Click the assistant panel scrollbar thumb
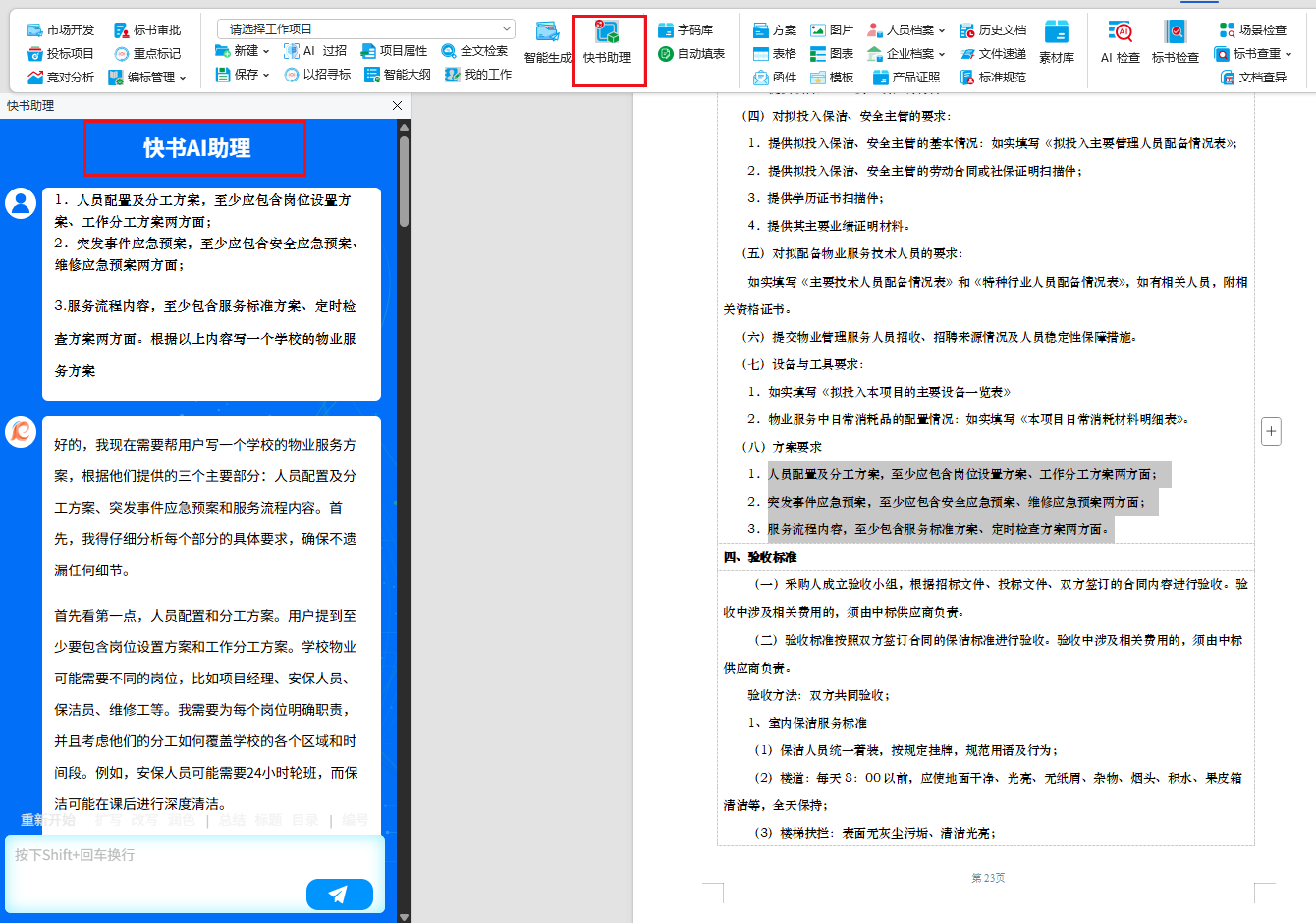1316x923 pixels. point(404,182)
